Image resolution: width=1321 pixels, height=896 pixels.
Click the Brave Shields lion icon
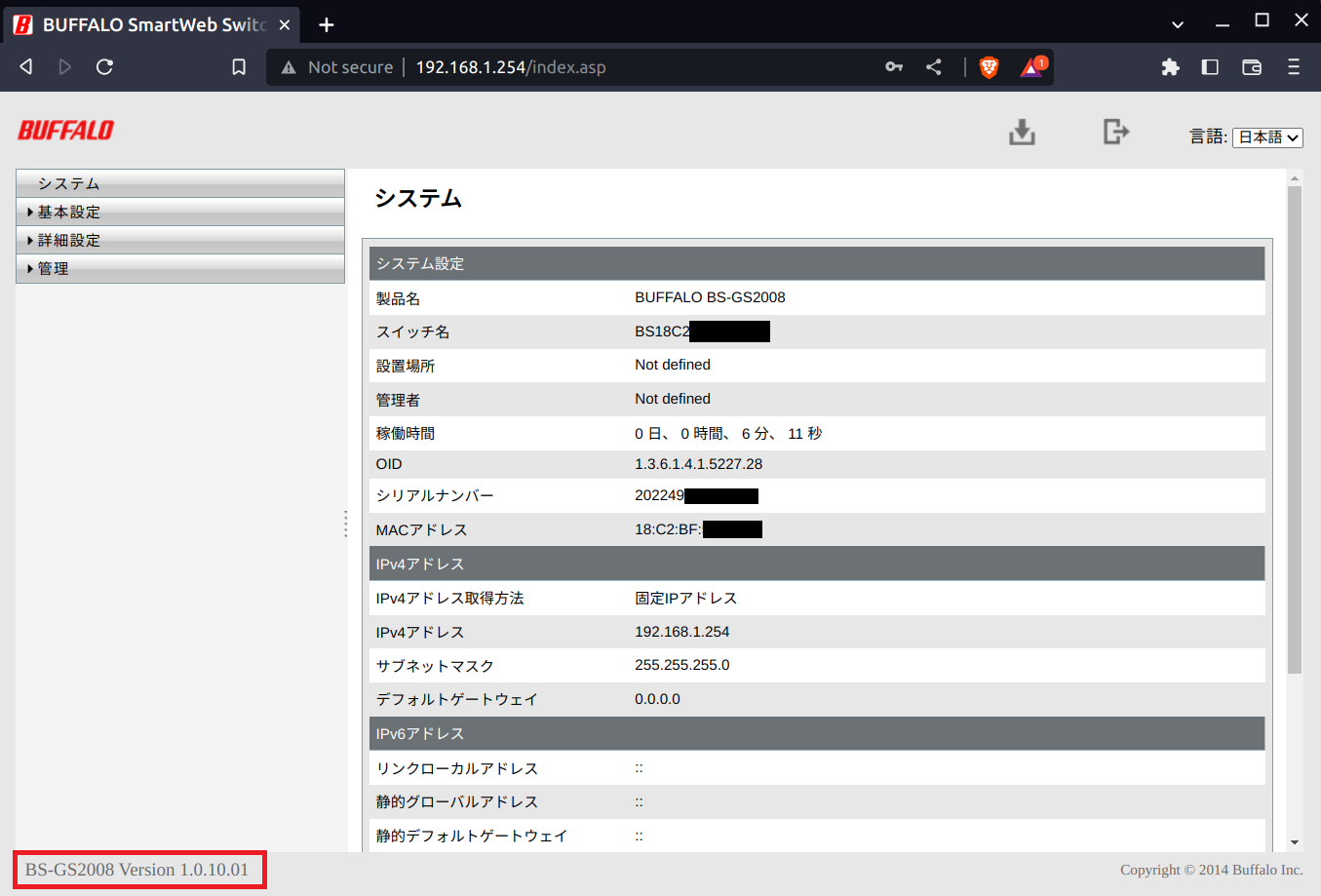[x=989, y=67]
